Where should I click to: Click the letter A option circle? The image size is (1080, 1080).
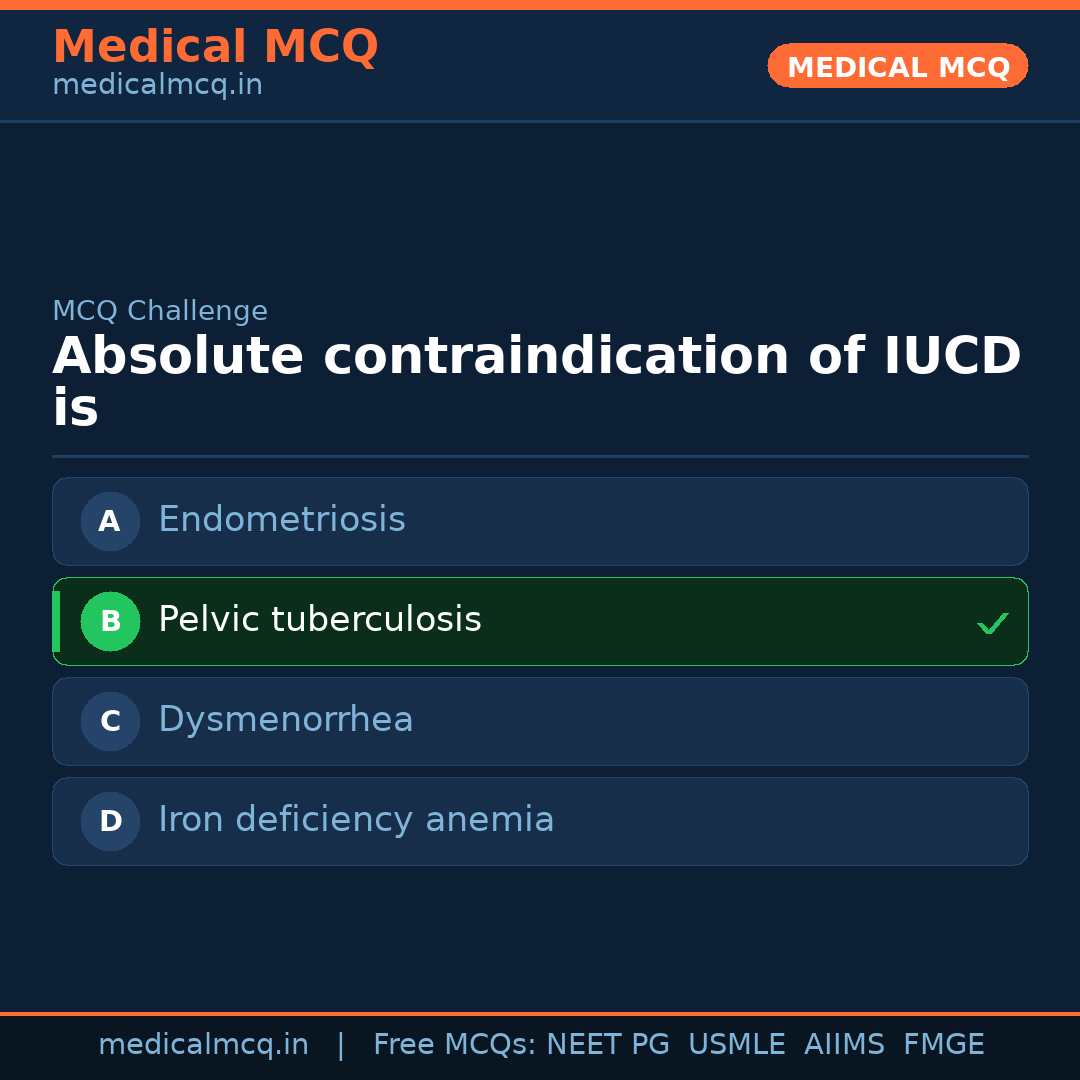point(110,521)
